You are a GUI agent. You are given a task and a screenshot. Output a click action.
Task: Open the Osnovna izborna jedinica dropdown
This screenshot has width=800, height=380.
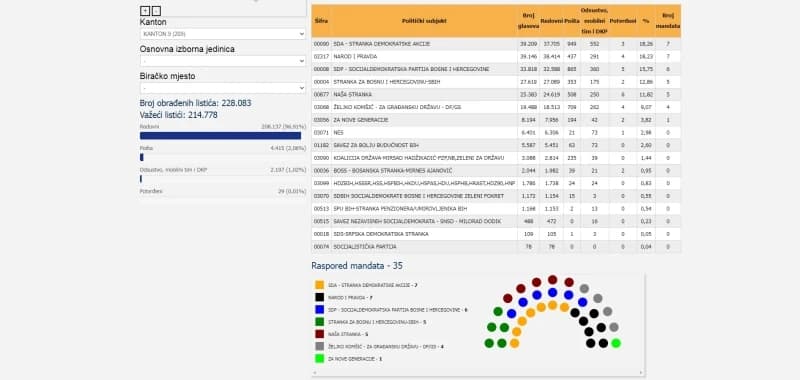coord(222,61)
